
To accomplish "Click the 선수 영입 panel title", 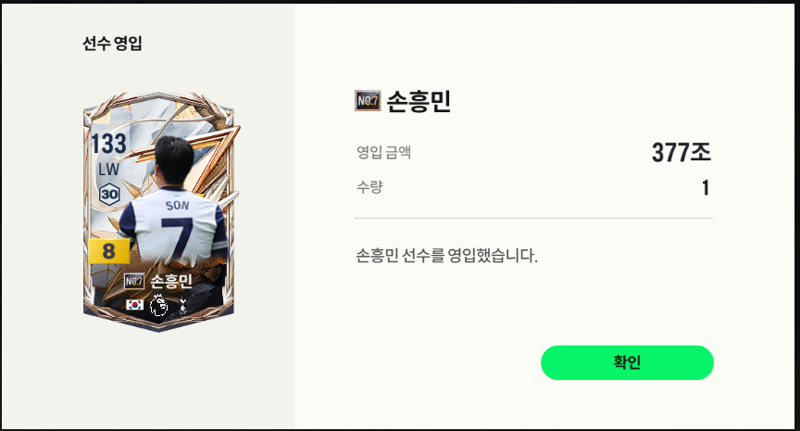I will point(112,43).
